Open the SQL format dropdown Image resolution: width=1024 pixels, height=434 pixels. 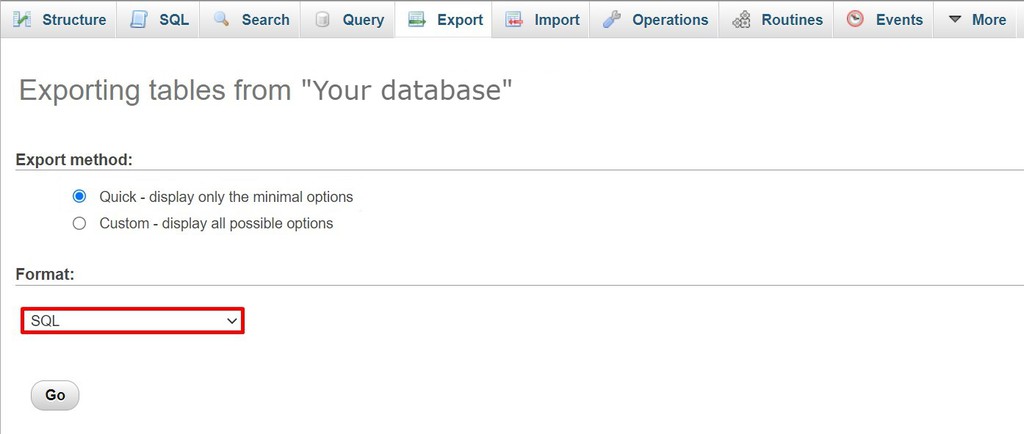pyautogui.click(x=133, y=321)
